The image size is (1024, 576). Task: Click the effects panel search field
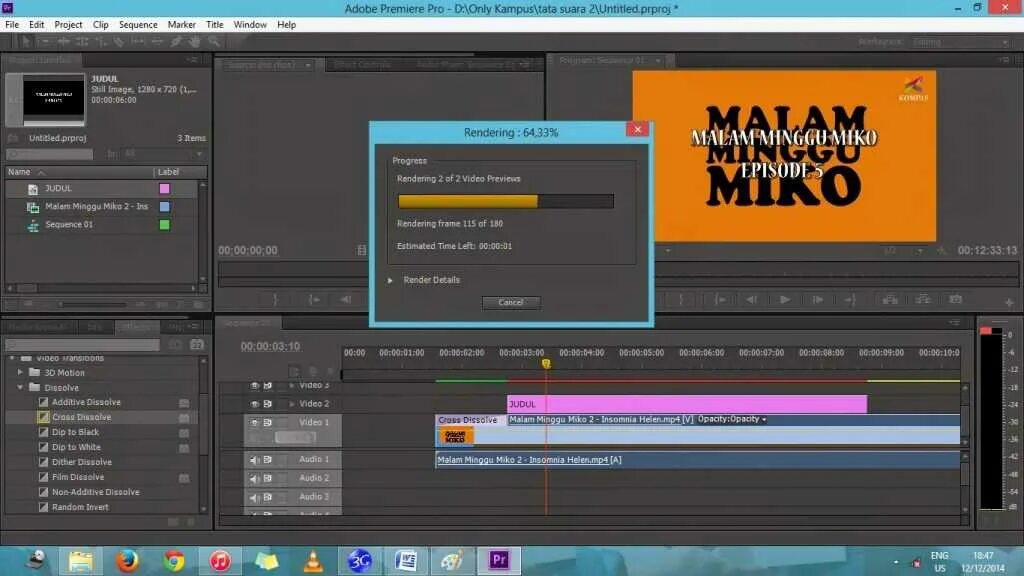(x=82, y=345)
